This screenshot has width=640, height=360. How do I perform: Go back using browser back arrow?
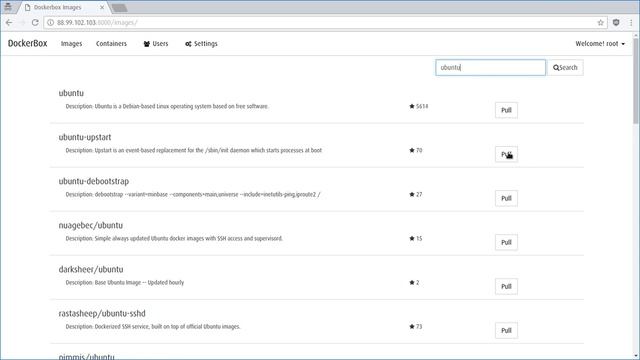tap(9, 22)
